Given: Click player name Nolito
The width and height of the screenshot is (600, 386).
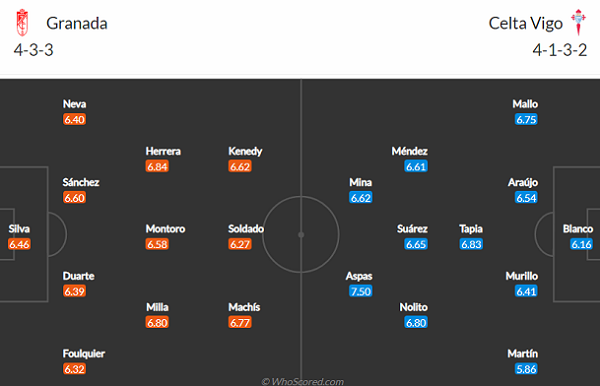Looking at the screenshot, I should click(414, 307).
